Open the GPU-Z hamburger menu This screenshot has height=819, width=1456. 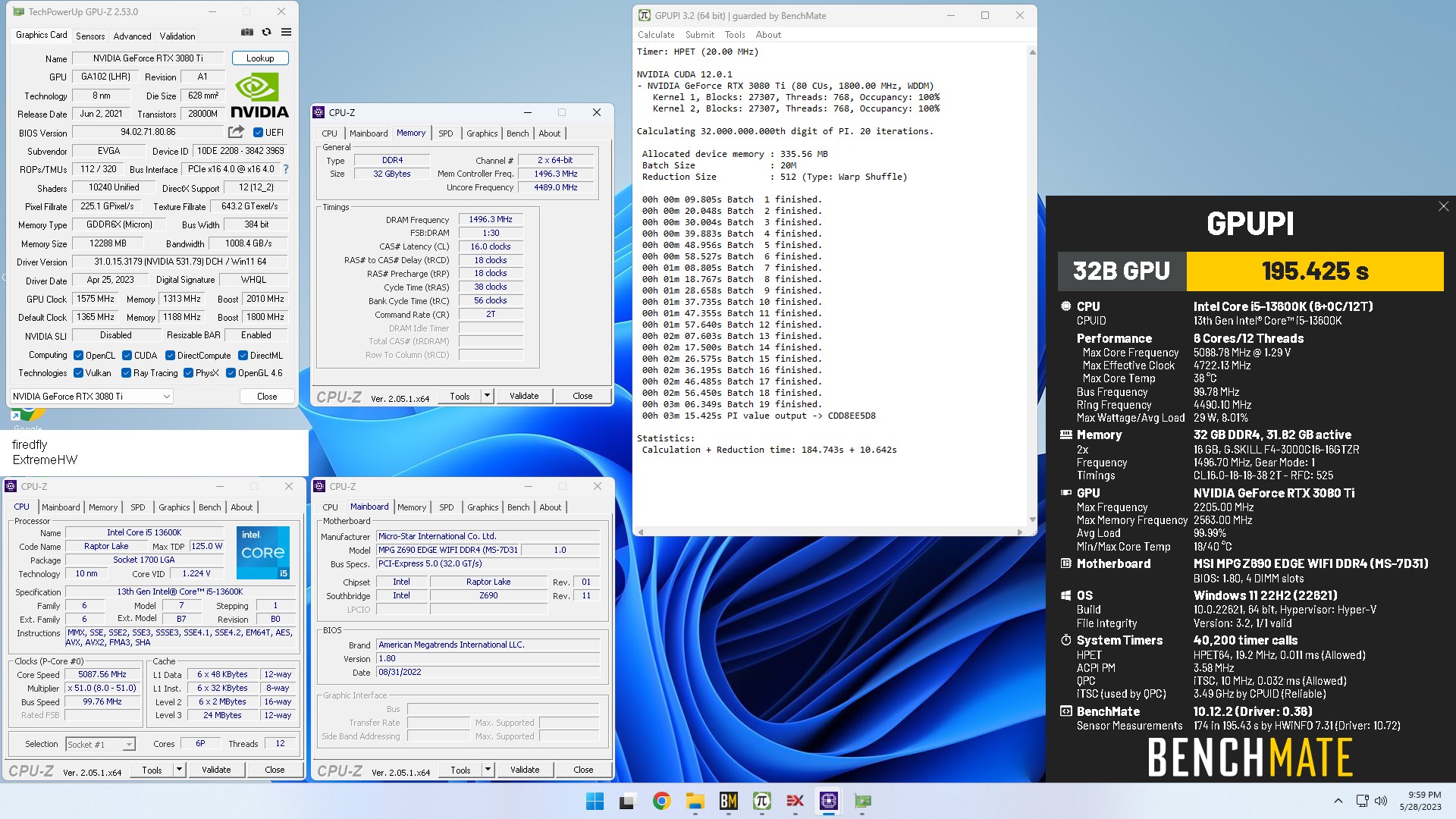pos(286,33)
